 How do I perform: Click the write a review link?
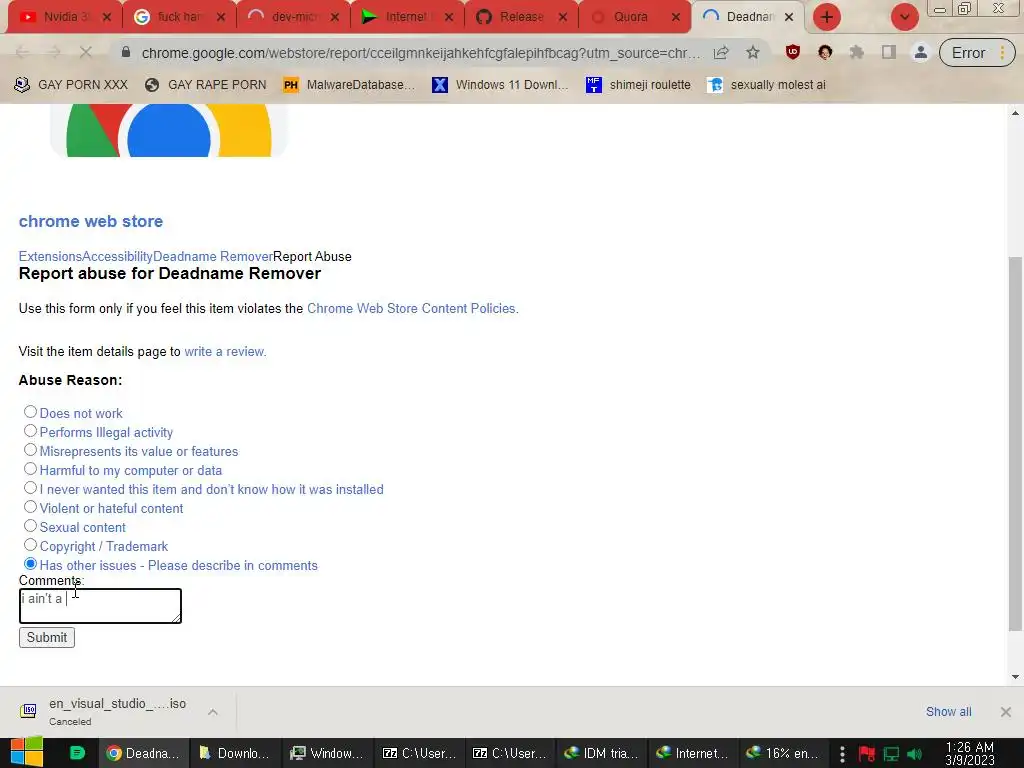pyautogui.click(x=225, y=351)
